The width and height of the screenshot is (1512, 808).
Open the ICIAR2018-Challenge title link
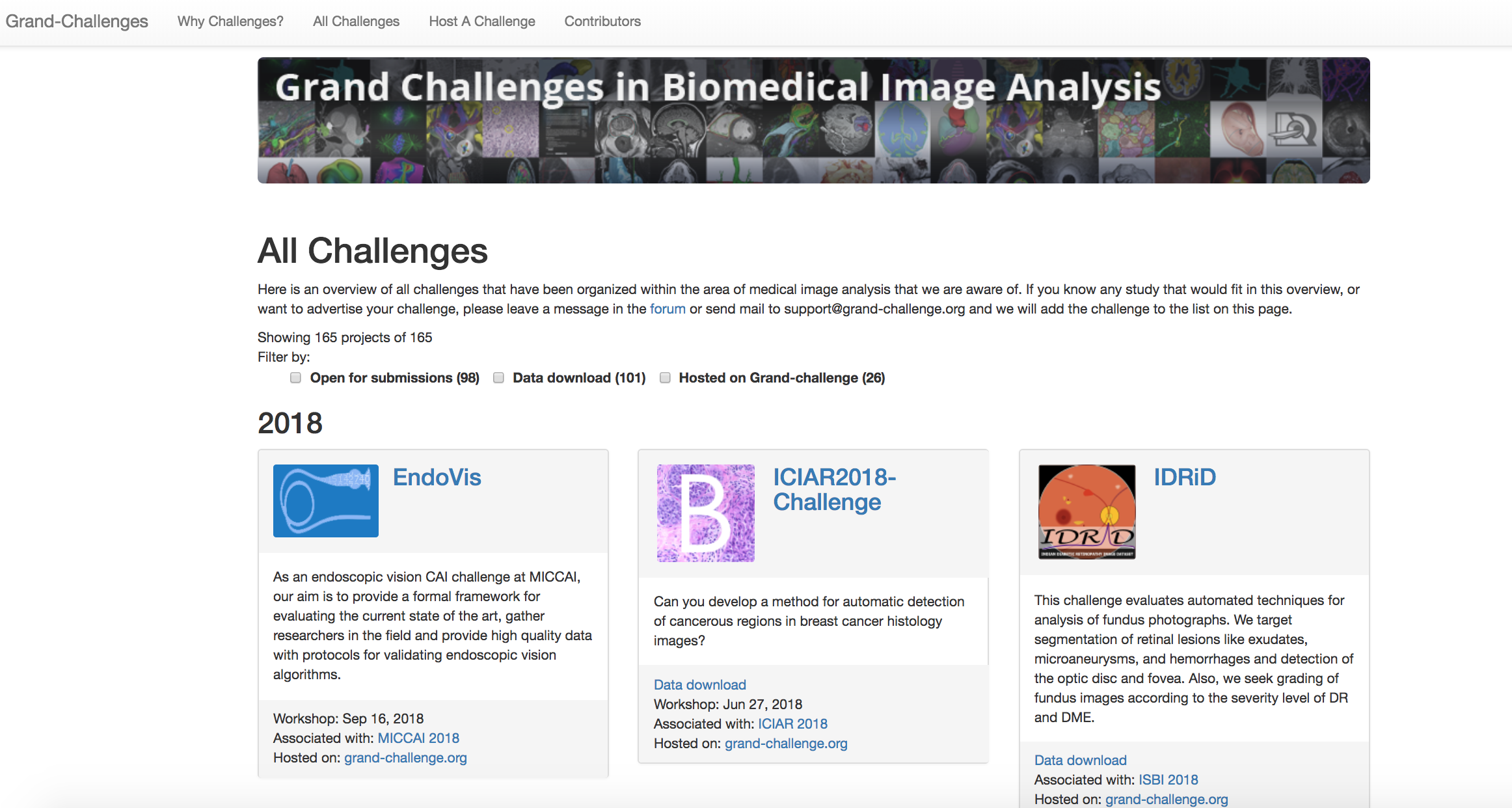[x=835, y=490]
